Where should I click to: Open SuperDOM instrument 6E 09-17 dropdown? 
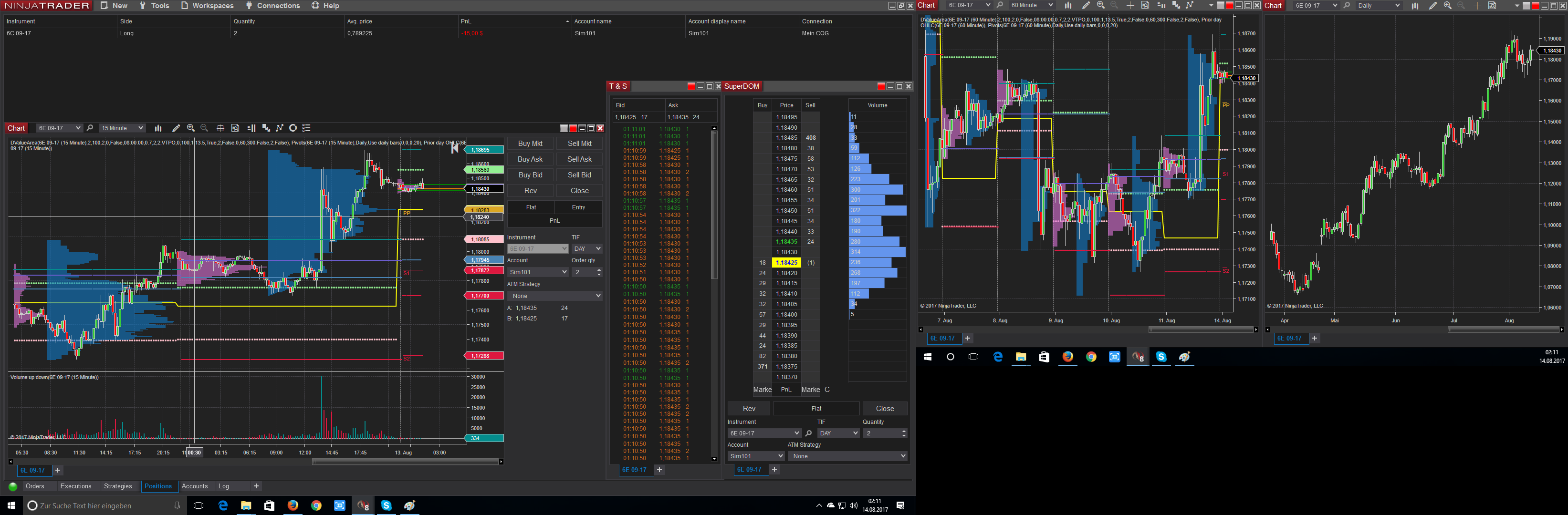764,433
